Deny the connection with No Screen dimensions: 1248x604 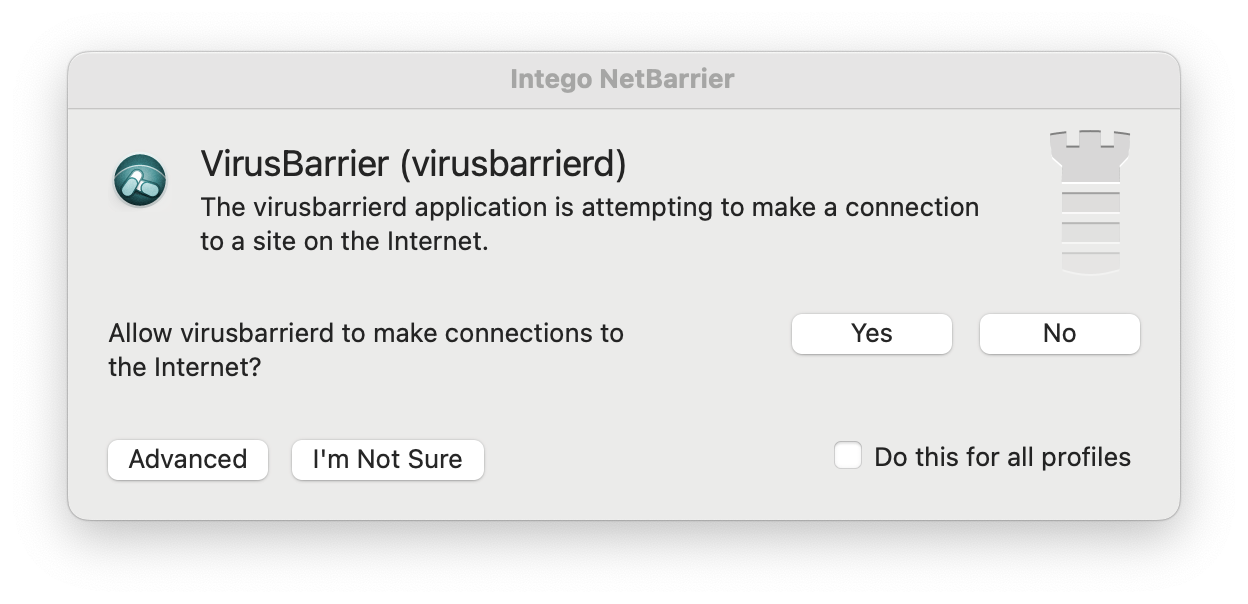pos(1060,334)
